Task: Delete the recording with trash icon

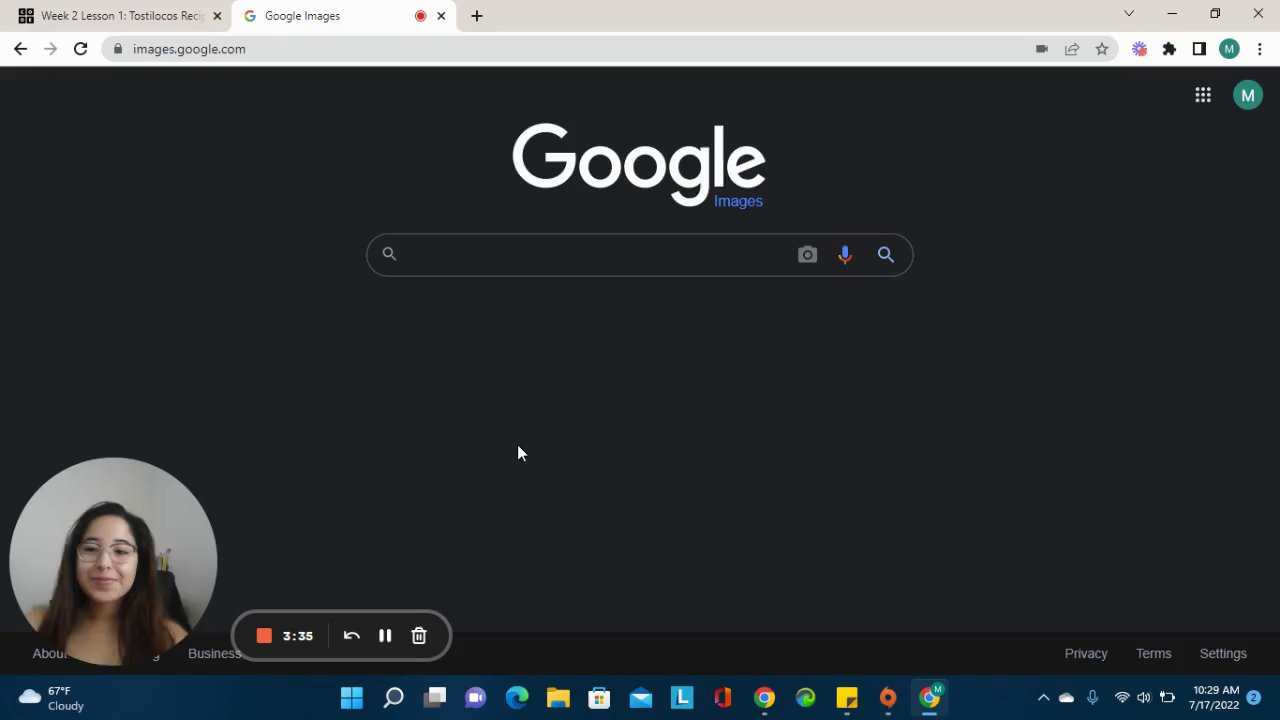Action: click(x=419, y=636)
